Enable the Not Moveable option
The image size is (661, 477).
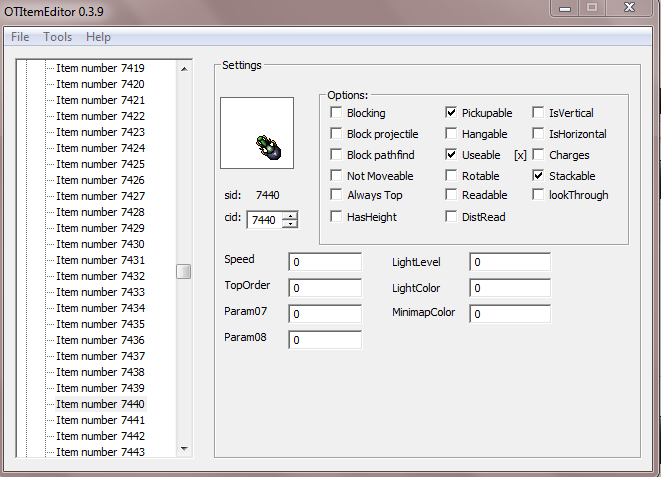tap(337, 175)
